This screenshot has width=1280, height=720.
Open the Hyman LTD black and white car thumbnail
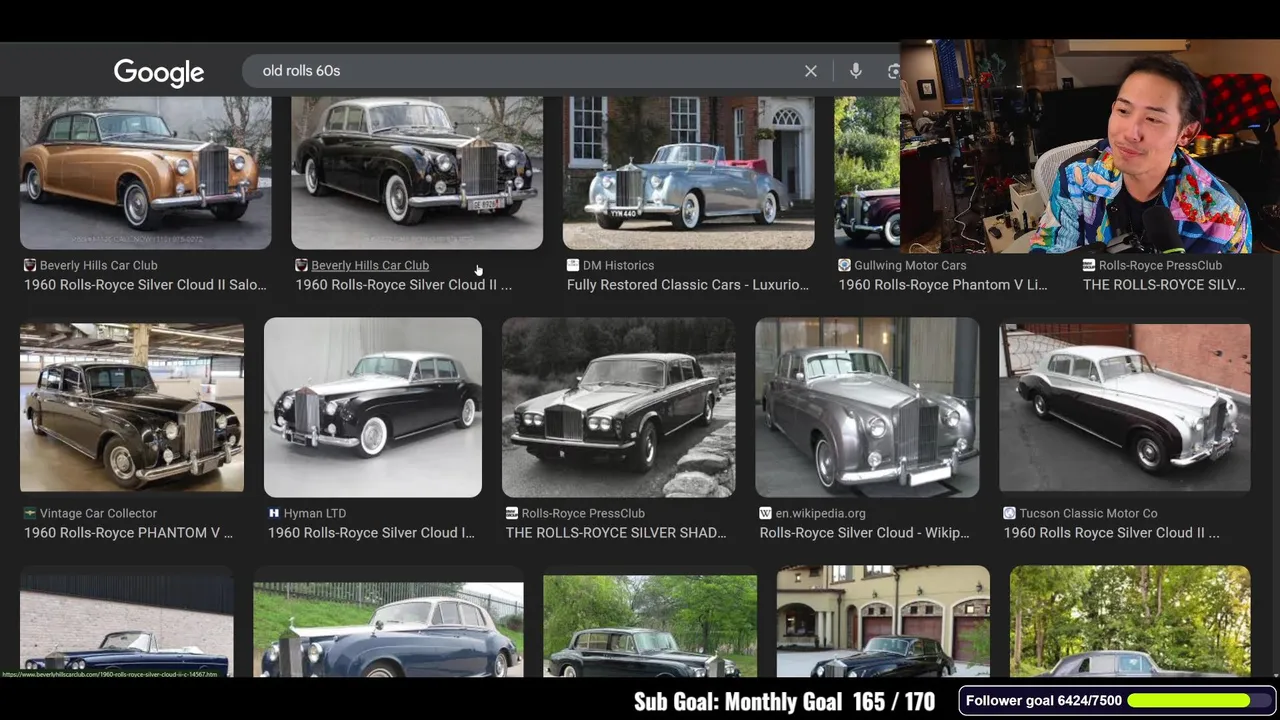[373, 407]
